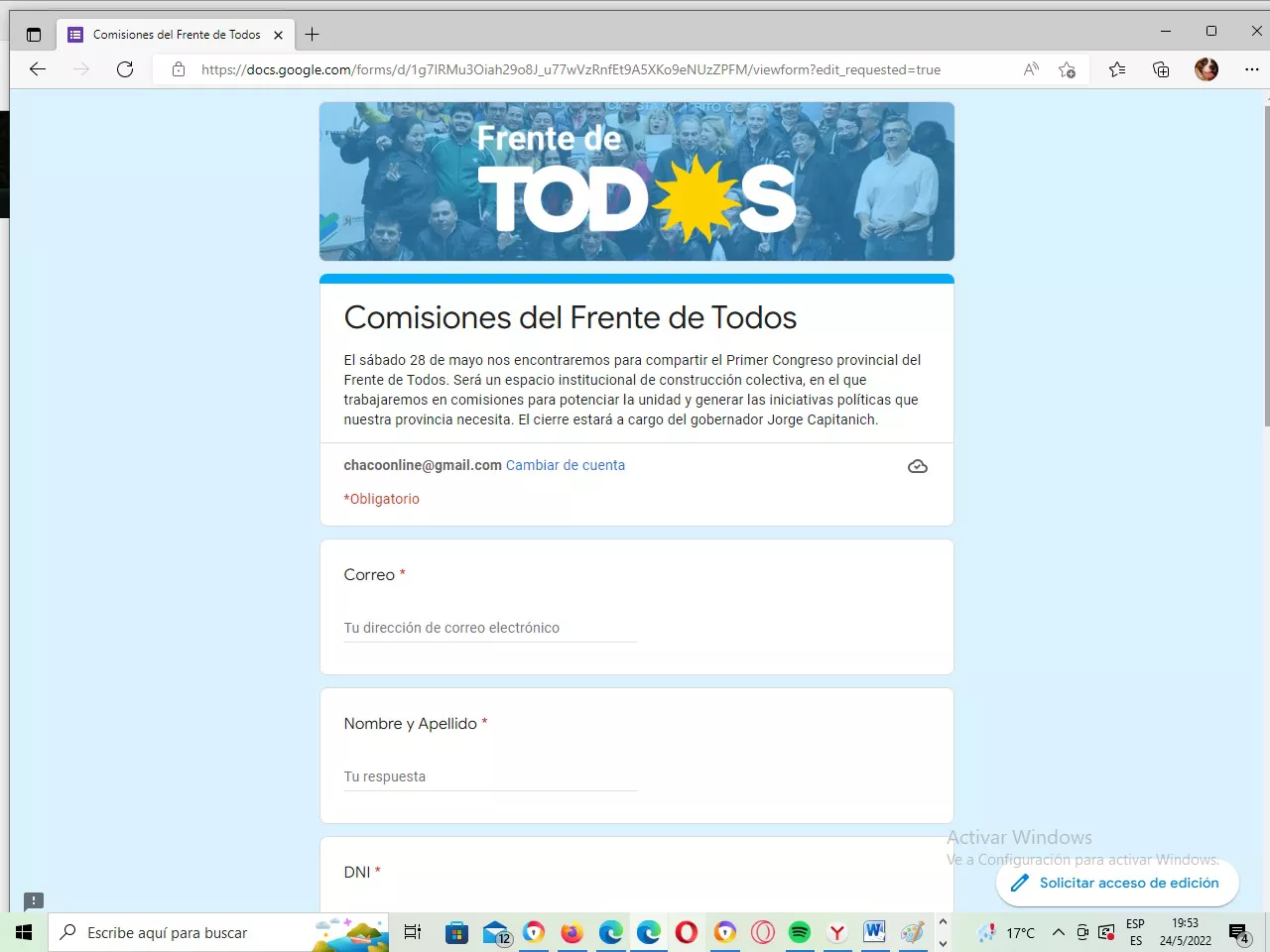This screenshot has height=952, width=1270.
Task: Launch Firefox from the taskbar
Action: pos(571,932)
